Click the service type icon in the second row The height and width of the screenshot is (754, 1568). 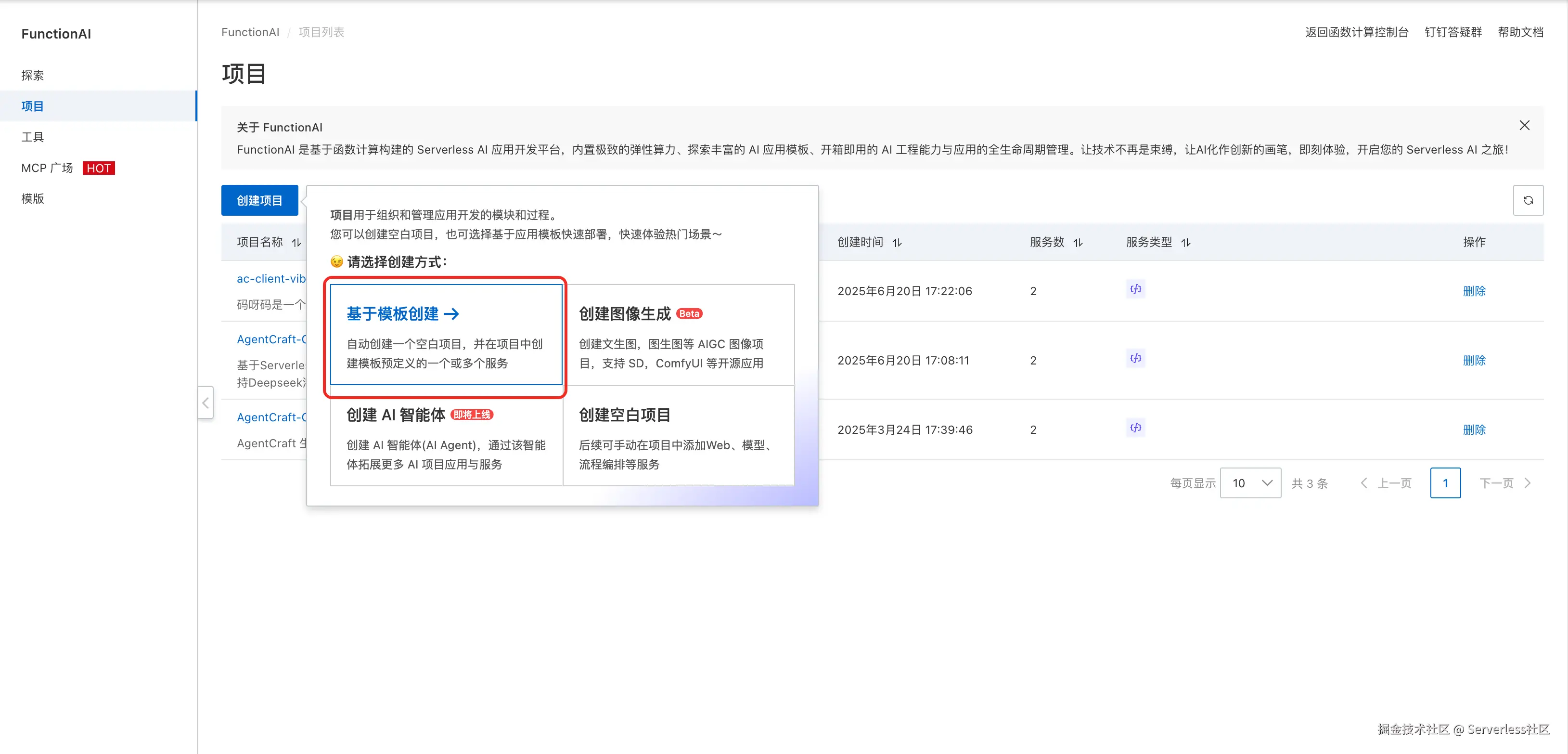[1135, 359]
